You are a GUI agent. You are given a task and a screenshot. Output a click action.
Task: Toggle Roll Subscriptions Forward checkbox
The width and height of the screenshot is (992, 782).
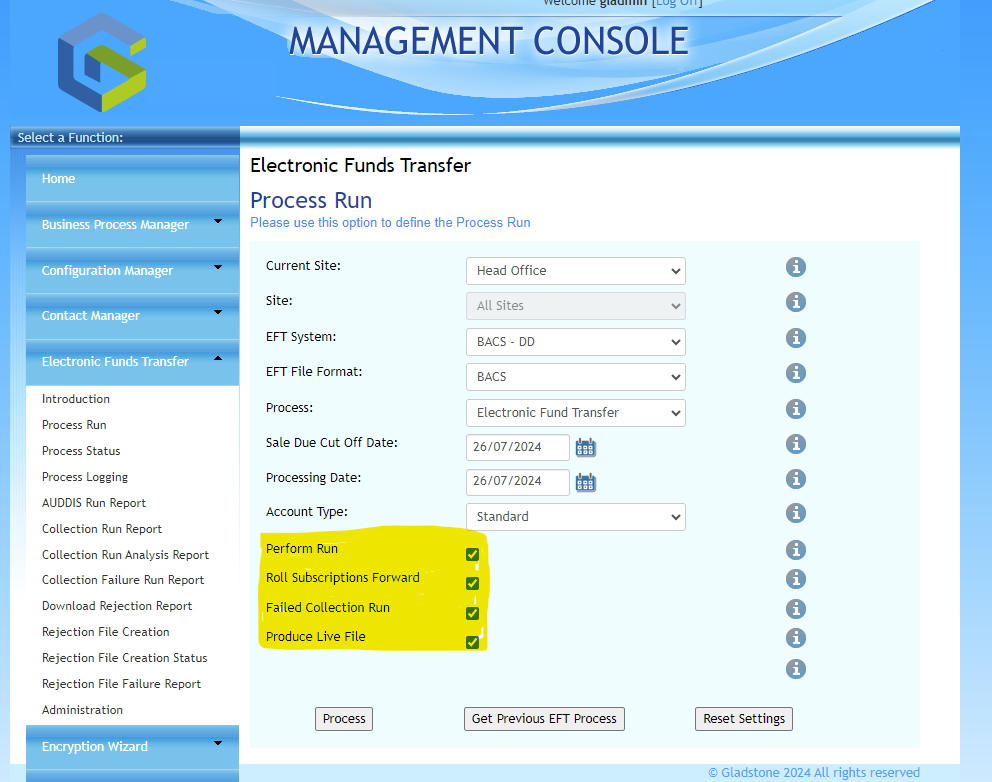pos(472,583)
